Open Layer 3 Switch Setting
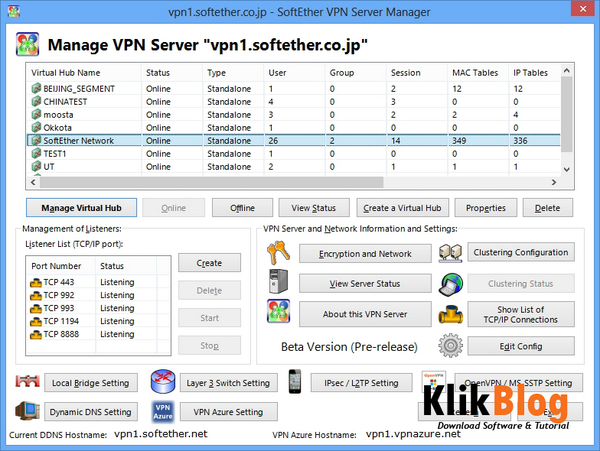 pyautogui.click(x=228, y=383)
